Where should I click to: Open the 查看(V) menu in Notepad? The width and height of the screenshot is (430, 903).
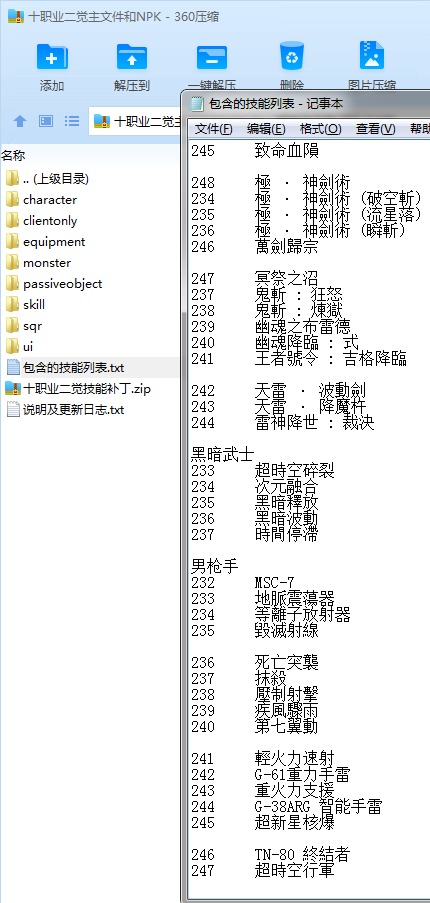[375, 128]
